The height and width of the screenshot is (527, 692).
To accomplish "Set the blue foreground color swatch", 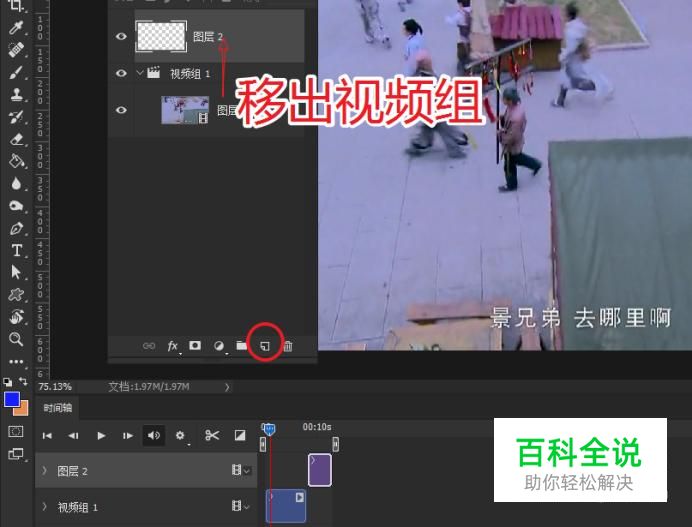I will [11, 399].
